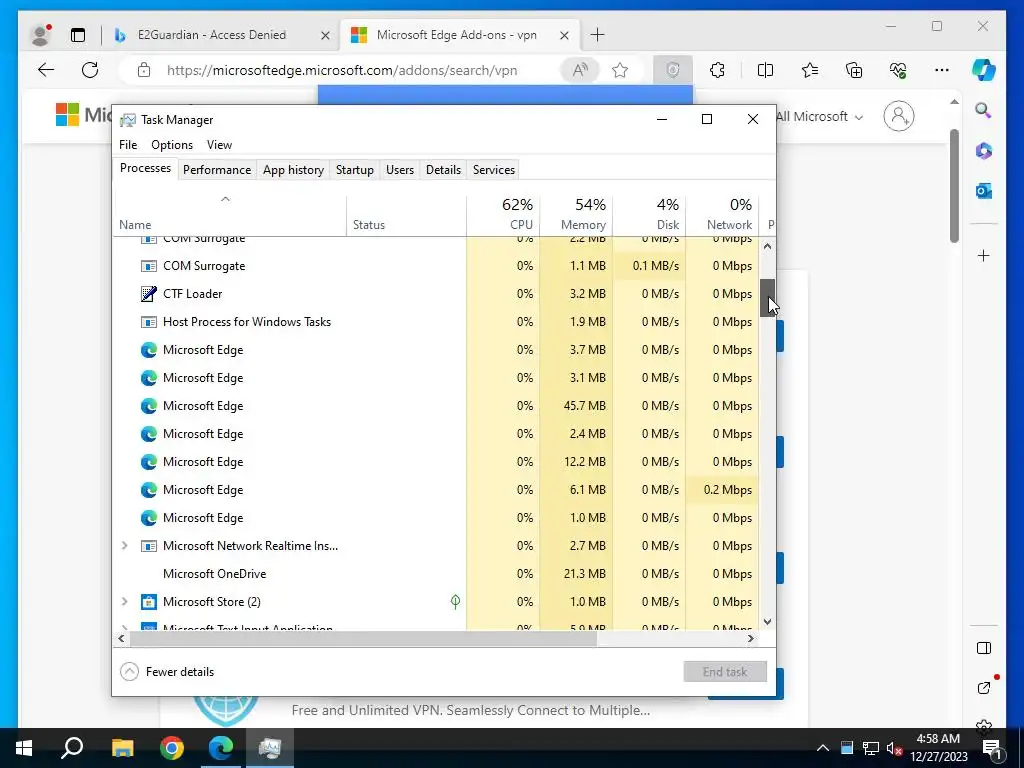Viewport: 1024px width, 768px height.
Task: Open the Outlook sidebar icon
Action: point(984,191)
